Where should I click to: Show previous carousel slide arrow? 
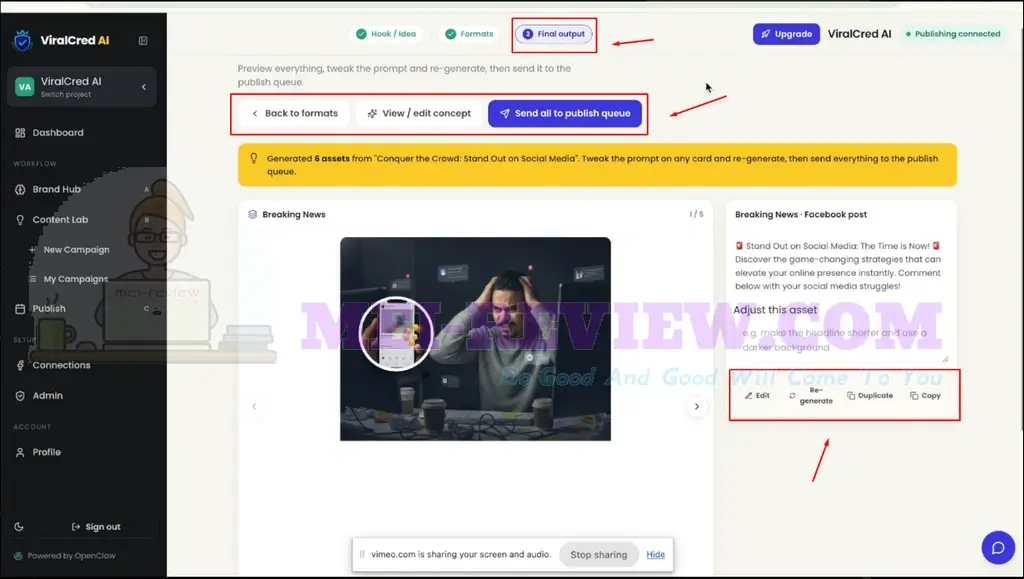(x=255, y=406)
